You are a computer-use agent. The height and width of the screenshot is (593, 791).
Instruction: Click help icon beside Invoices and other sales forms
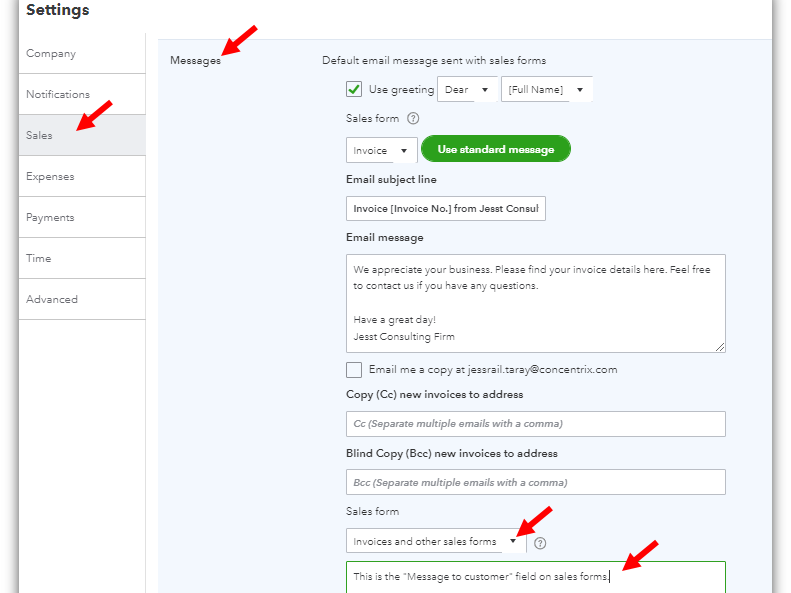540,543
